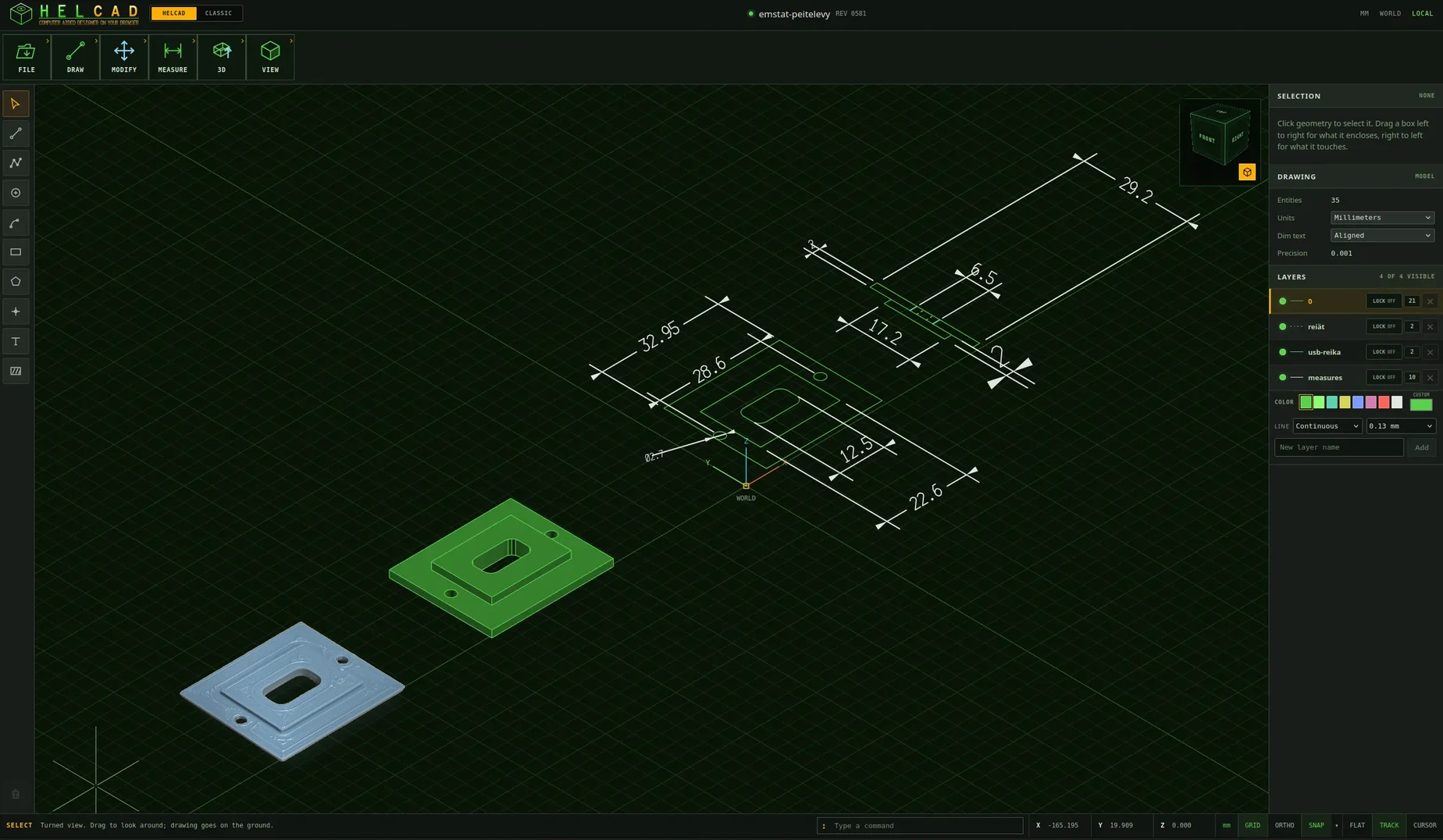Select the Arc tool
The width and height of the screenshot is (1443, 840).
[16, 223]
